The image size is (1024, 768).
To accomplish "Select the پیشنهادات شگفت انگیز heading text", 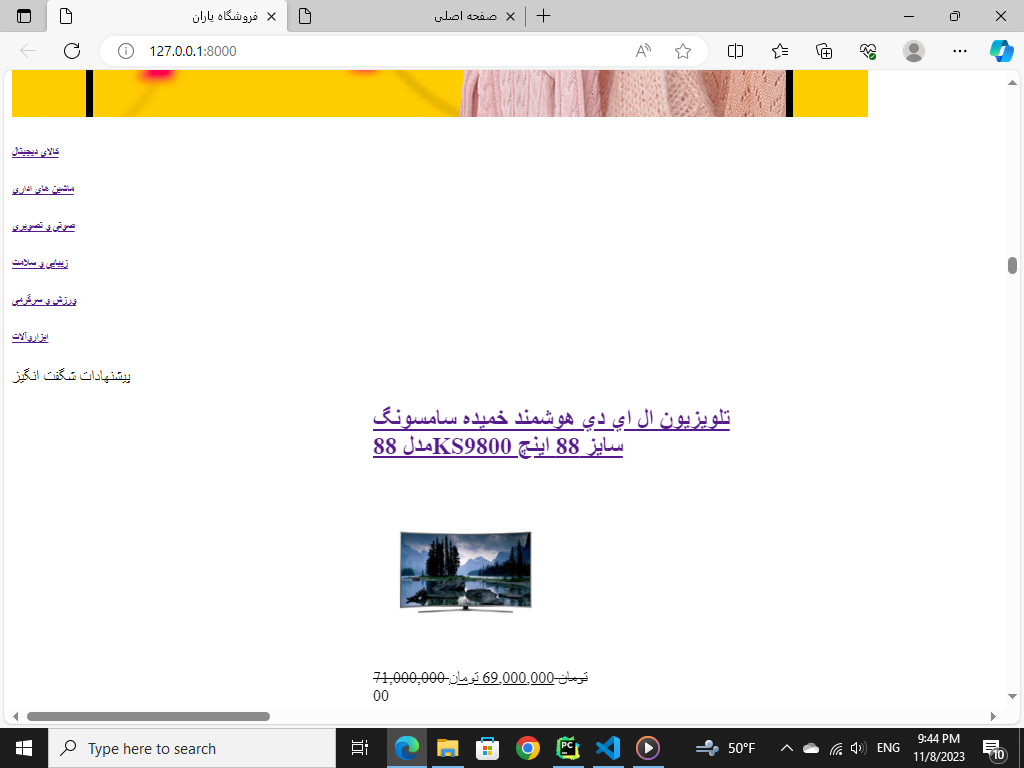I will (x=71, y=376).
